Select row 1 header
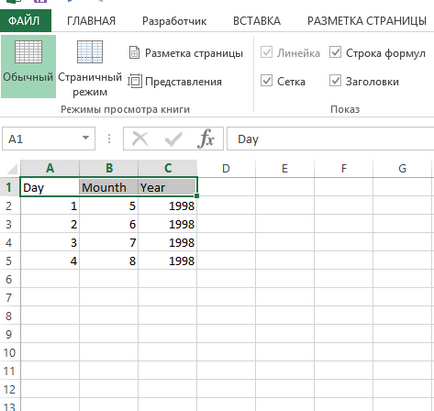 (10, 187)
